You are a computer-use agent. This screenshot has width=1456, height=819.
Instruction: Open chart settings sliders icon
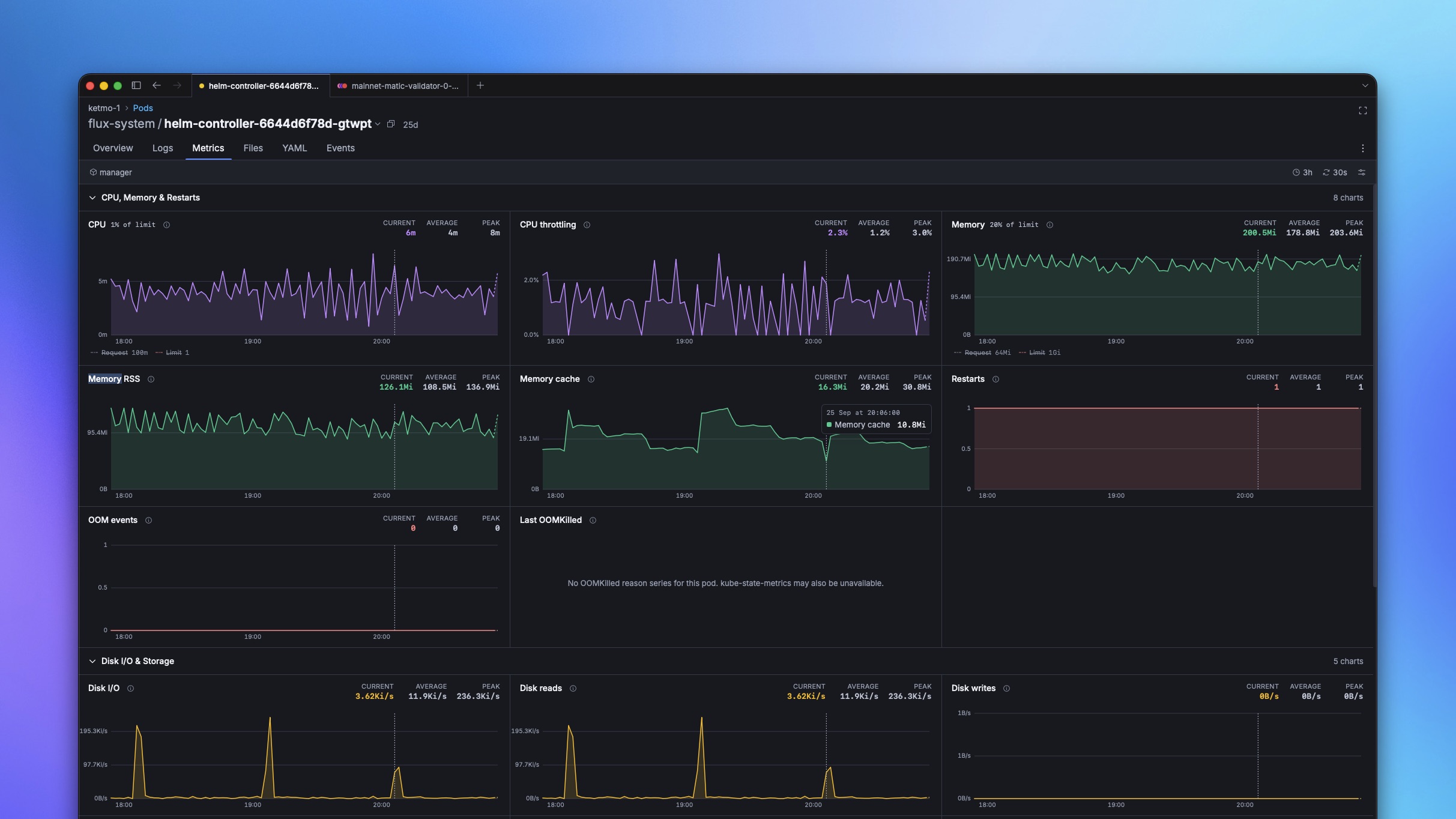[1362, 172]
